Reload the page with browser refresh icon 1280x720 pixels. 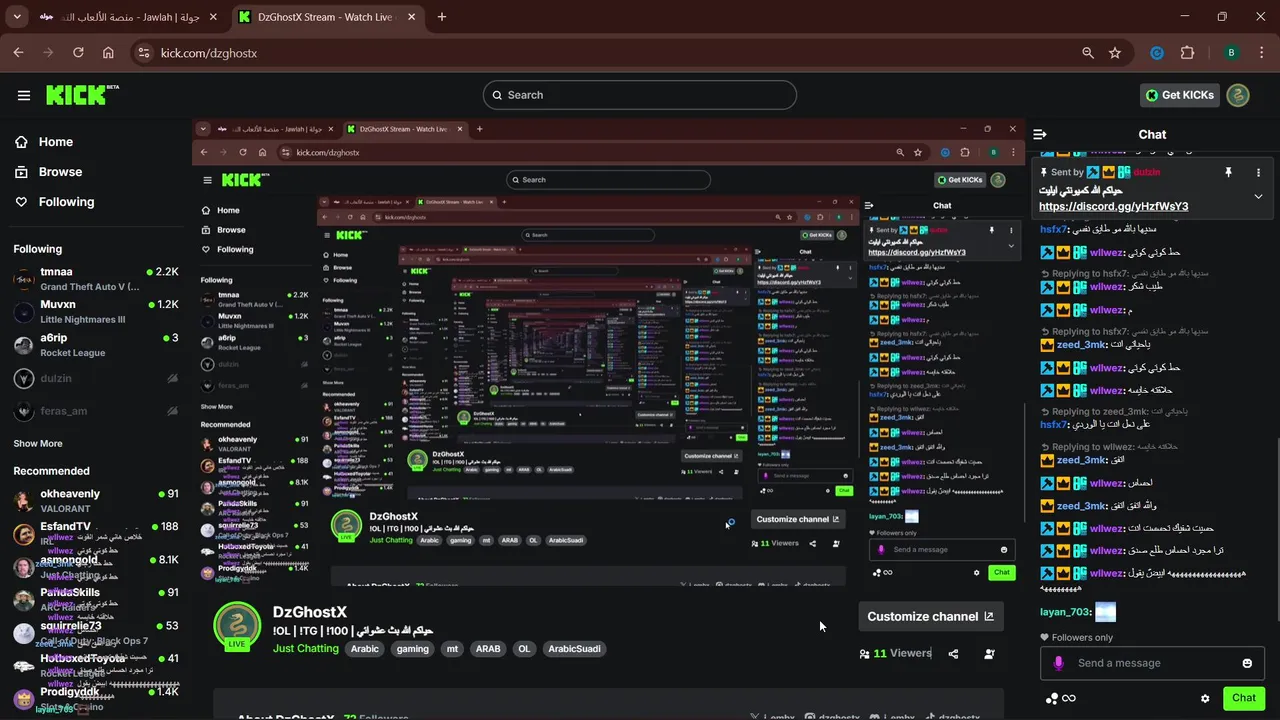click(78, 53)
